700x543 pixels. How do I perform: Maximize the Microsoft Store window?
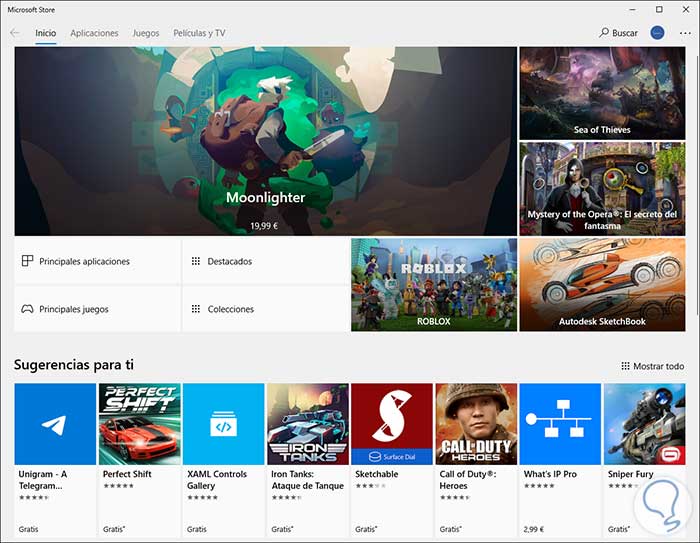[659, 9]
